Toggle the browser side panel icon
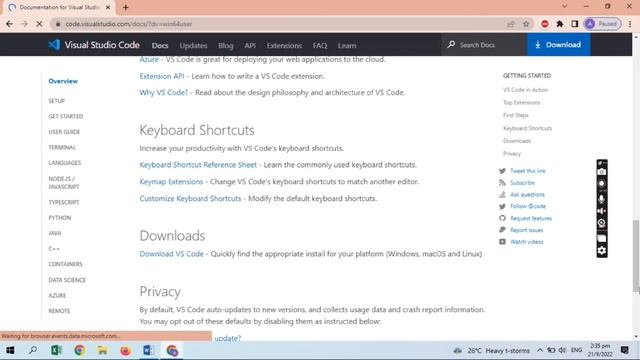 pyautogui.click(x=575, y=24)
